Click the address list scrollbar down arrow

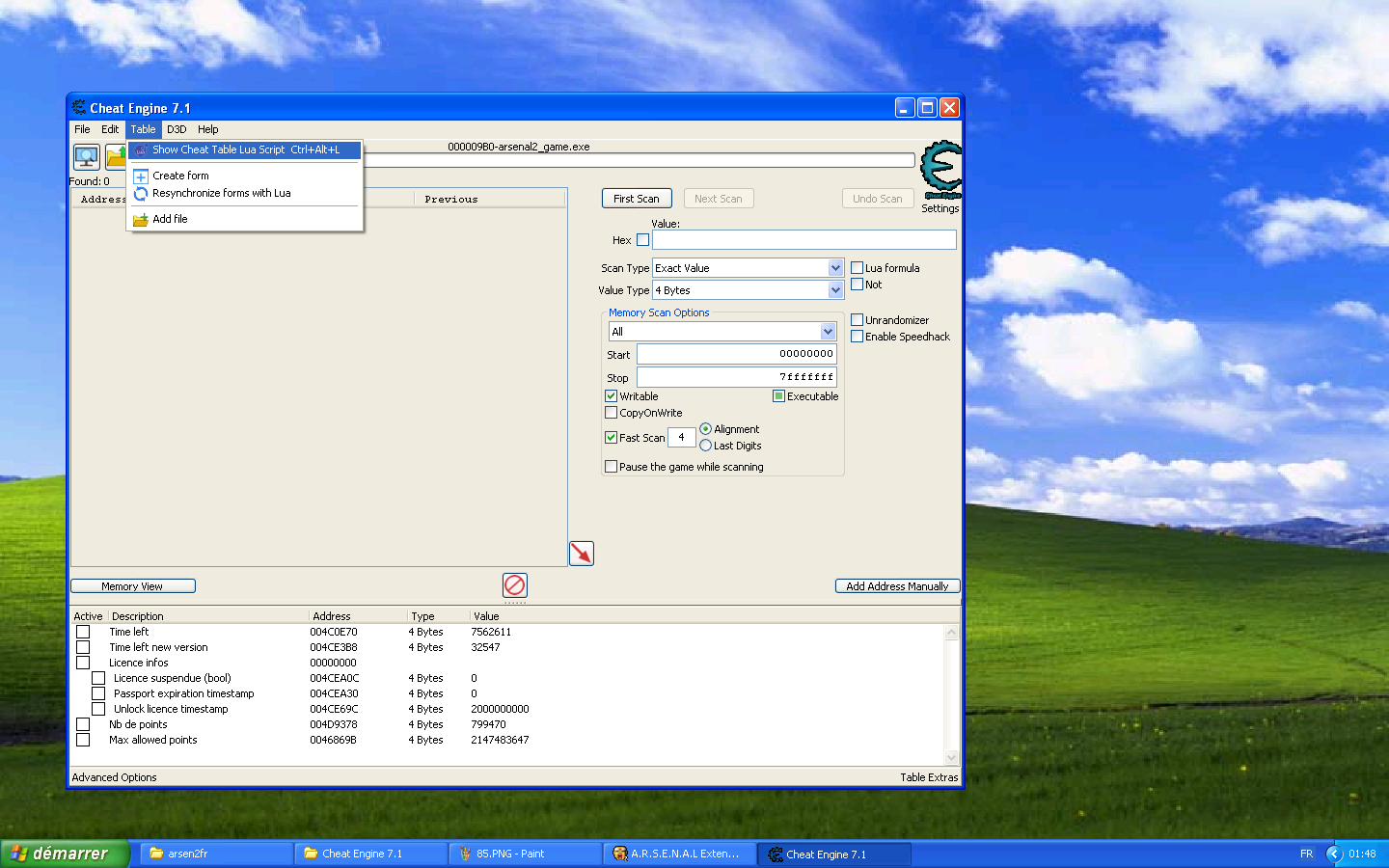tap(952, 758)
